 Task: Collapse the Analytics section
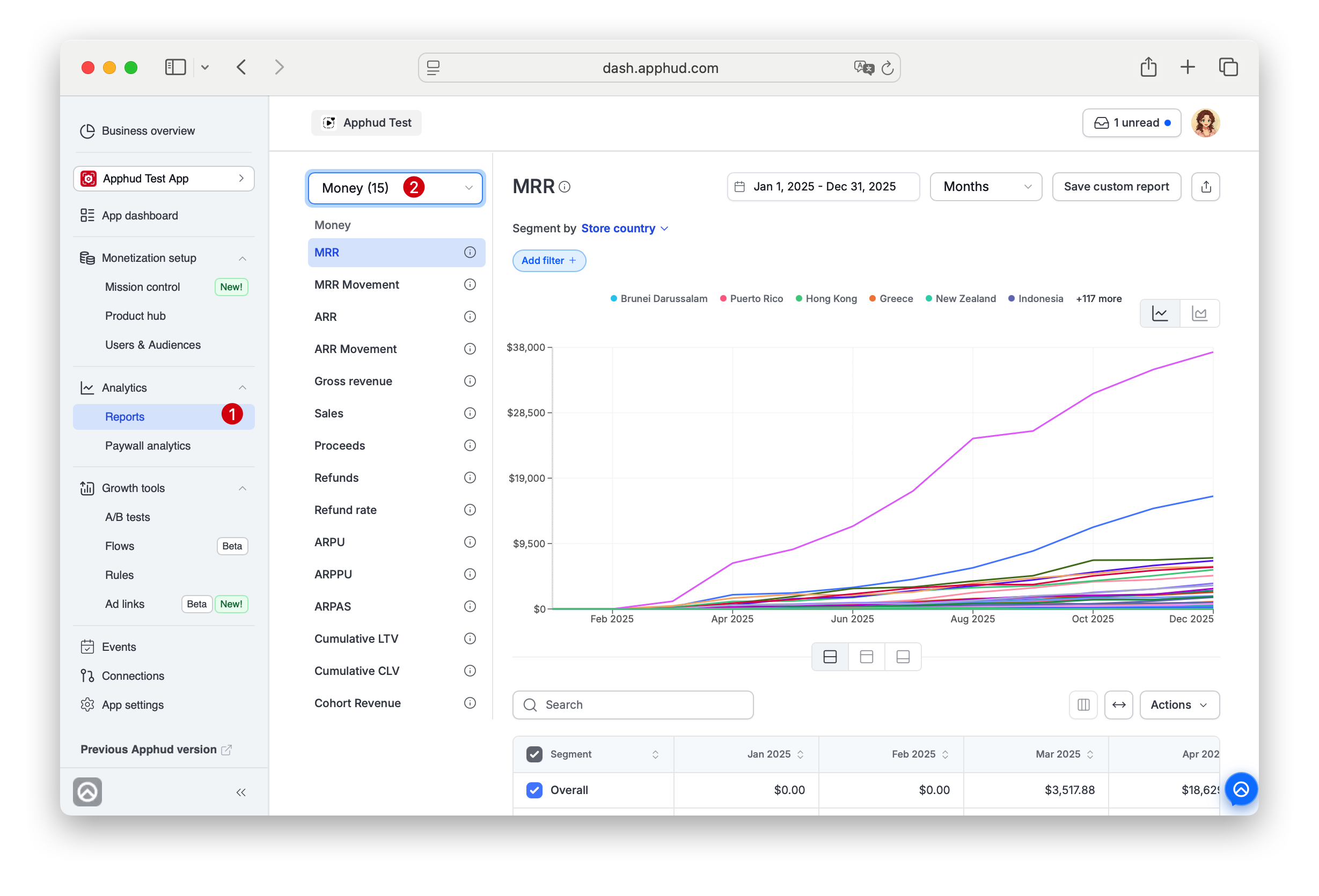(243, 387)
